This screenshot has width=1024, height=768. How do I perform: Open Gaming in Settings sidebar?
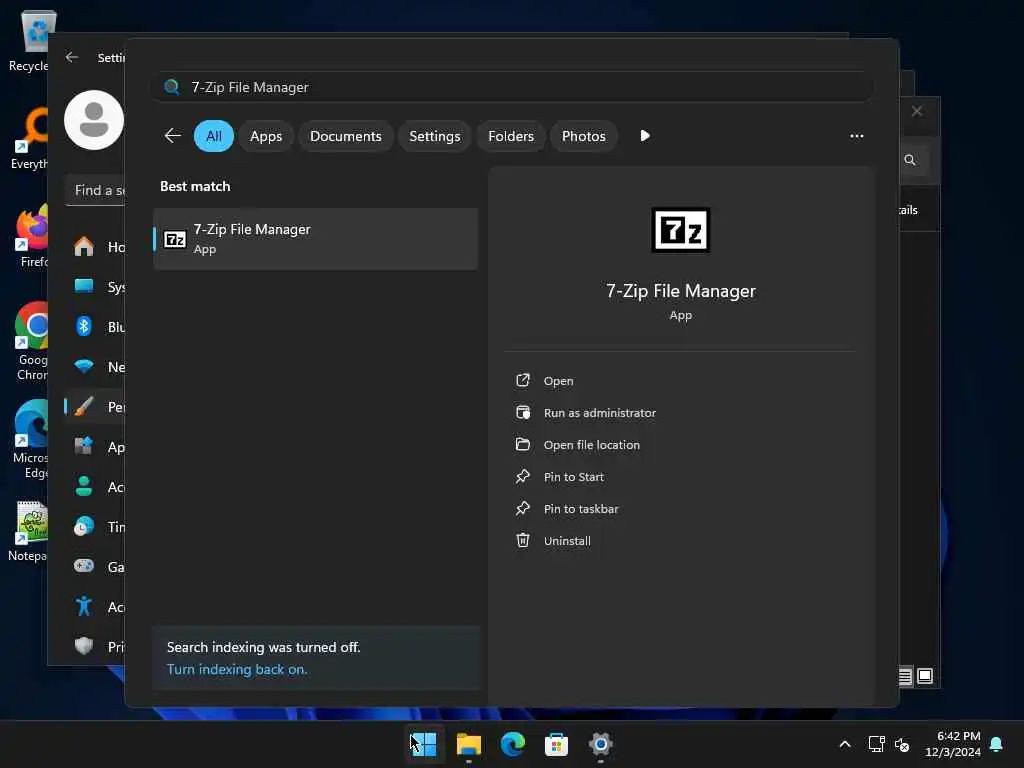tap(95, 567)
